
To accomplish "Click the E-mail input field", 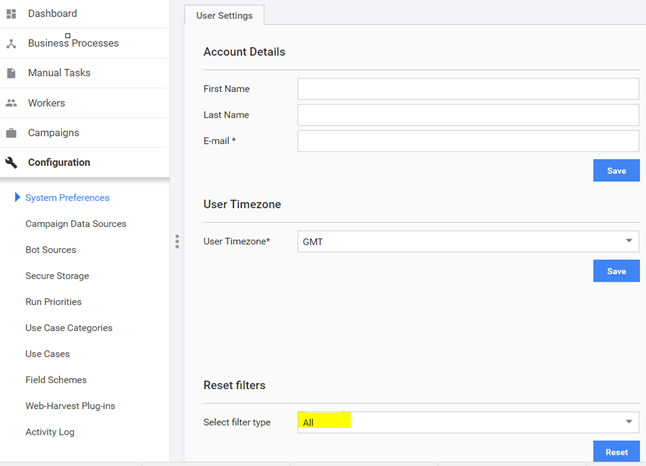I will 468,141.
